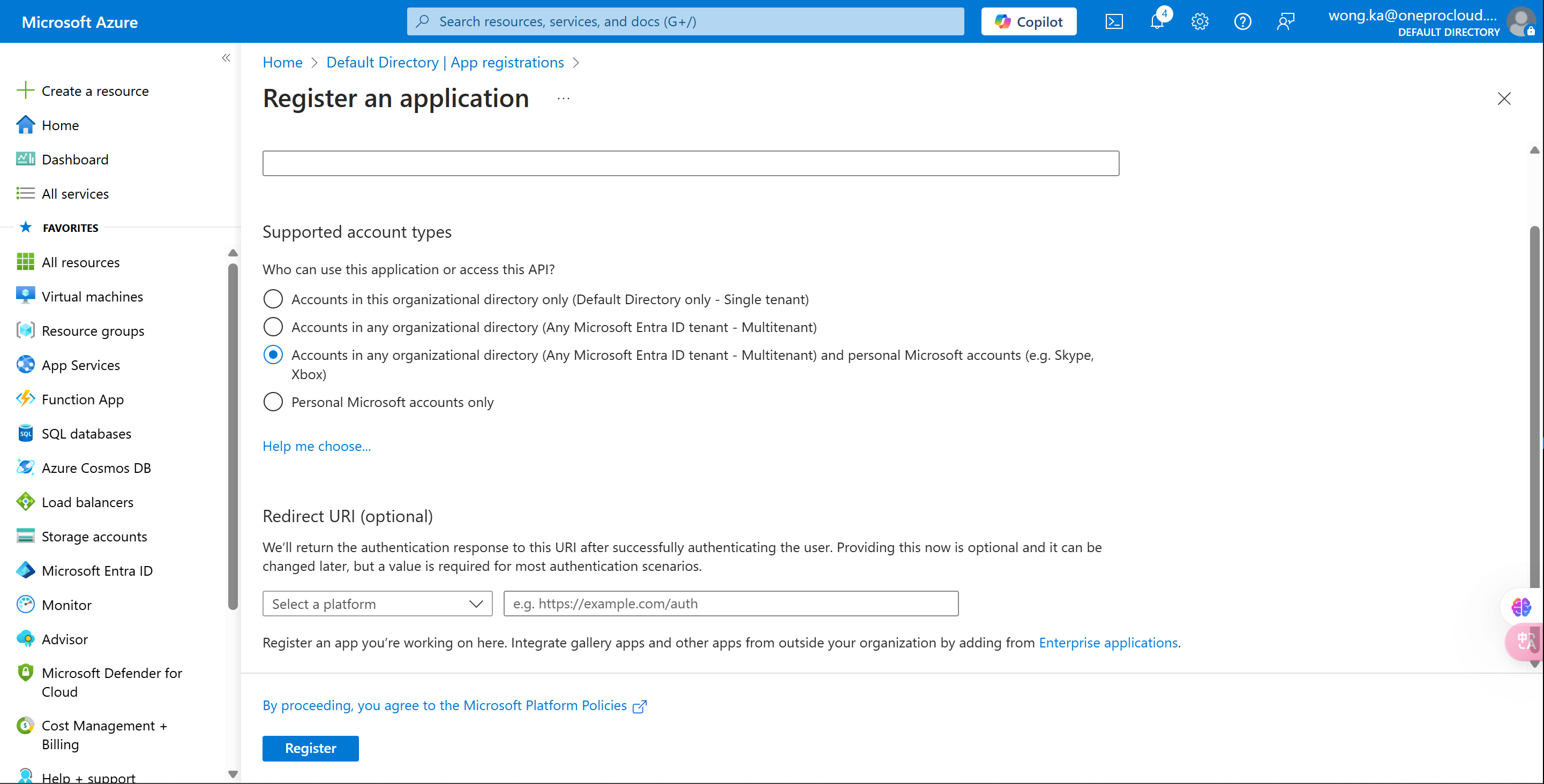Screen dimensions: 1544x784
Task: Click the Create a resource plus icon
Action: point(25,91)
